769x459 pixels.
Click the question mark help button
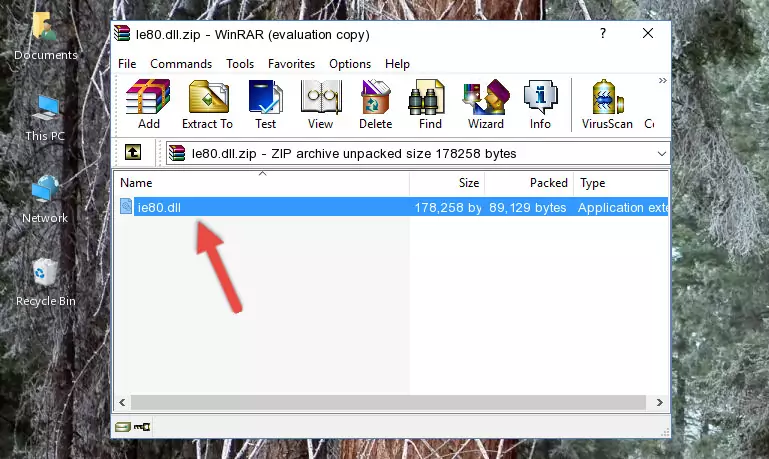603,33
